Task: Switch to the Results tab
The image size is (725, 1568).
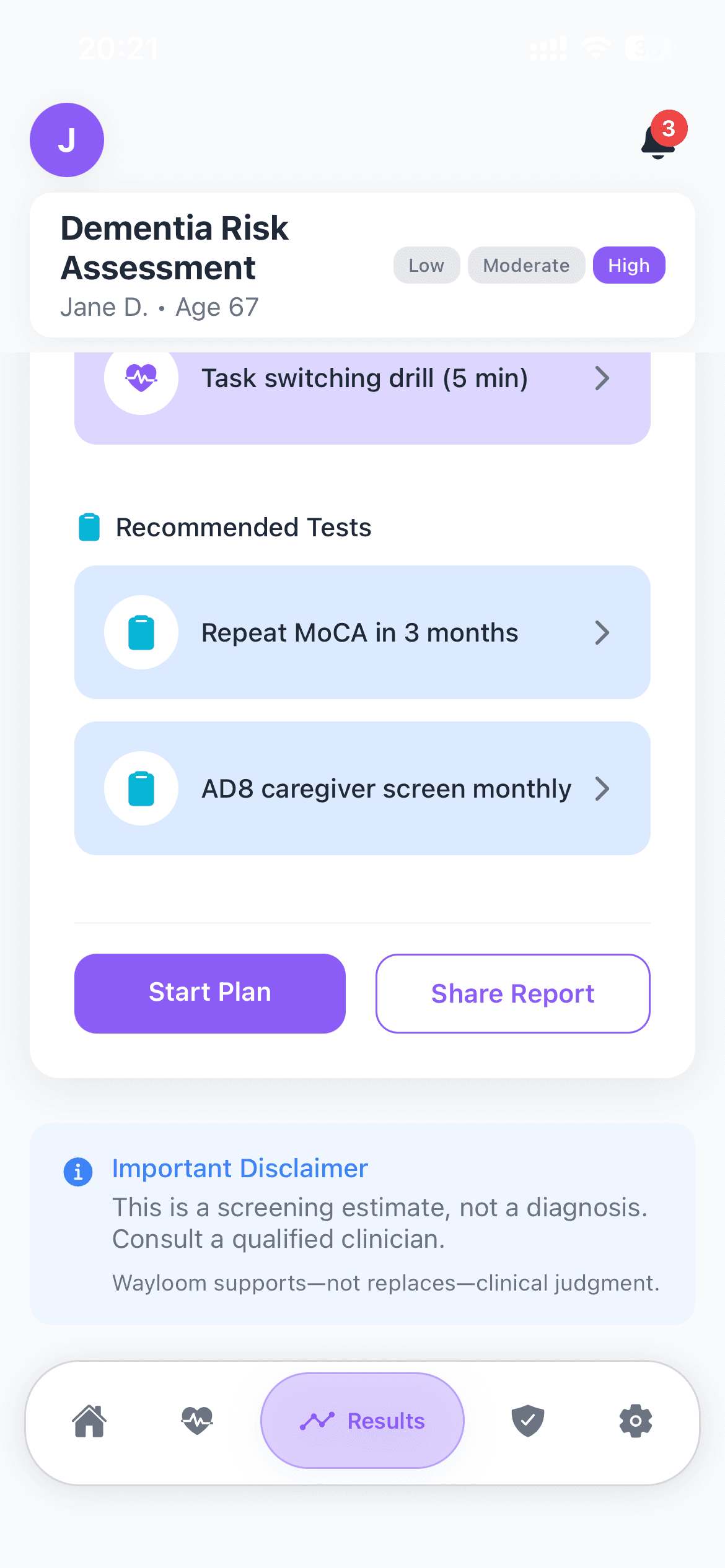Action: (x=362, y=1421)
